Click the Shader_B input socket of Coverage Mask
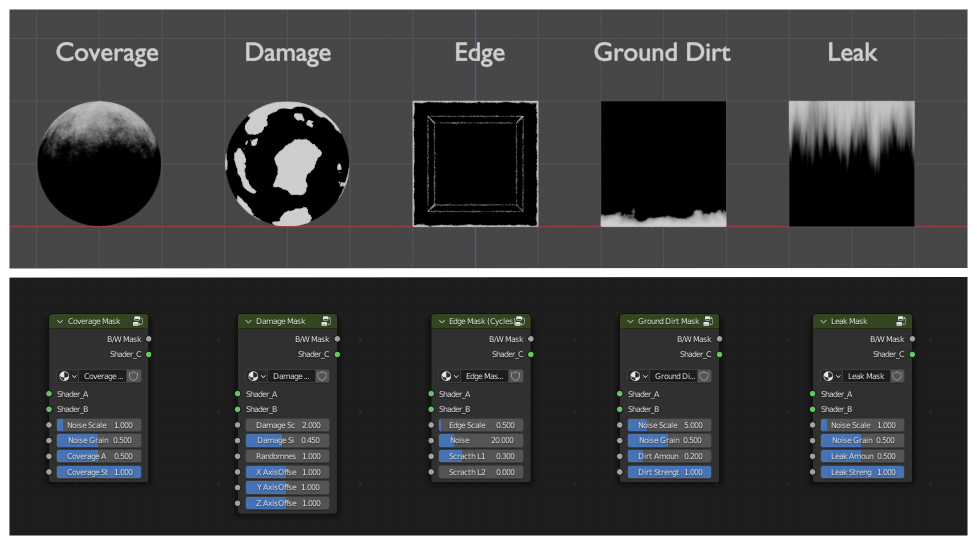Viewport: 977px width, 545px height. [49, 409]
